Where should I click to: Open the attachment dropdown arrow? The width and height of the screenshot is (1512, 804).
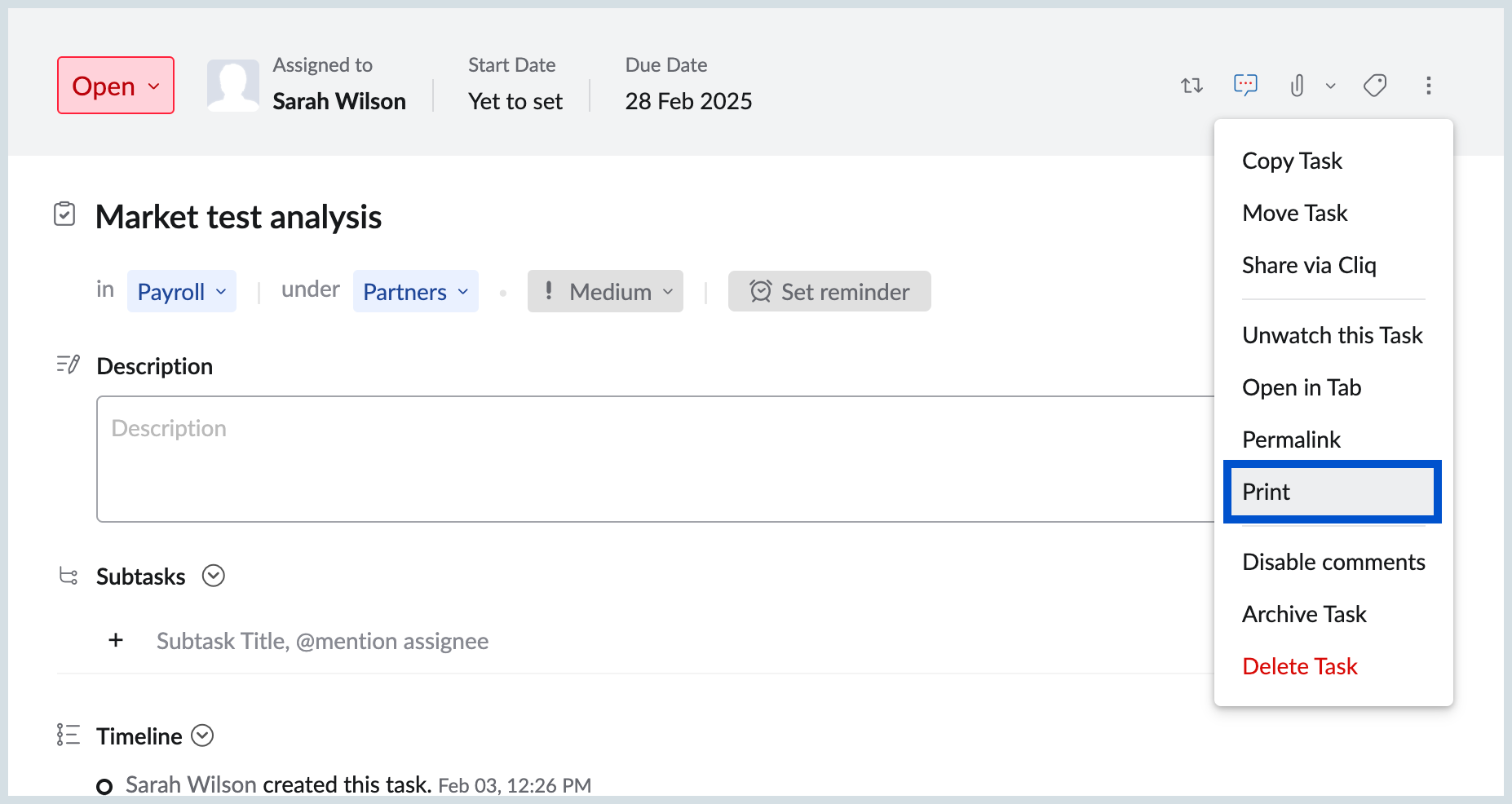(x=1330, y=86)
